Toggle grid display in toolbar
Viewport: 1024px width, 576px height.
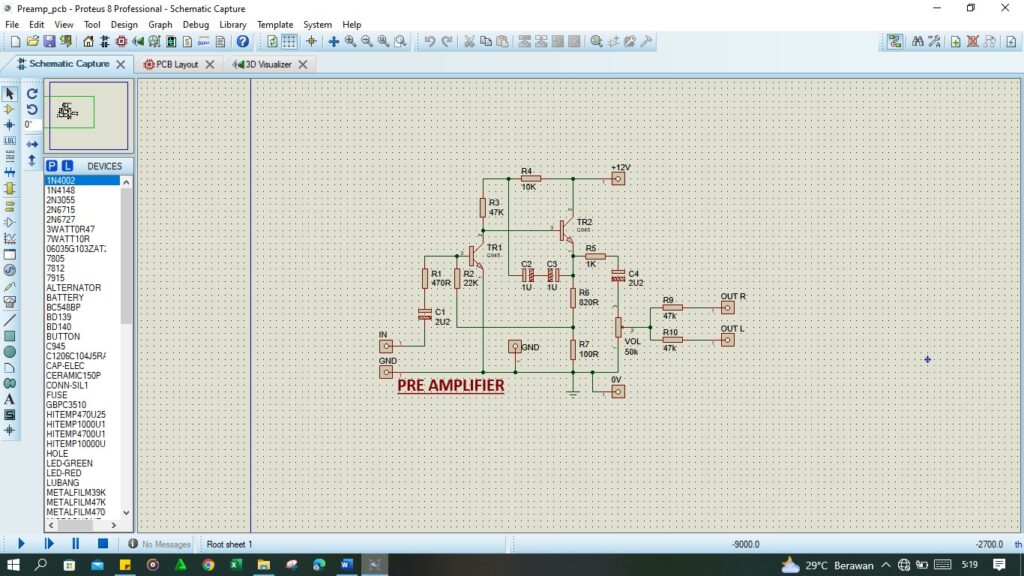pyautogui.click(x=289, y=42)
